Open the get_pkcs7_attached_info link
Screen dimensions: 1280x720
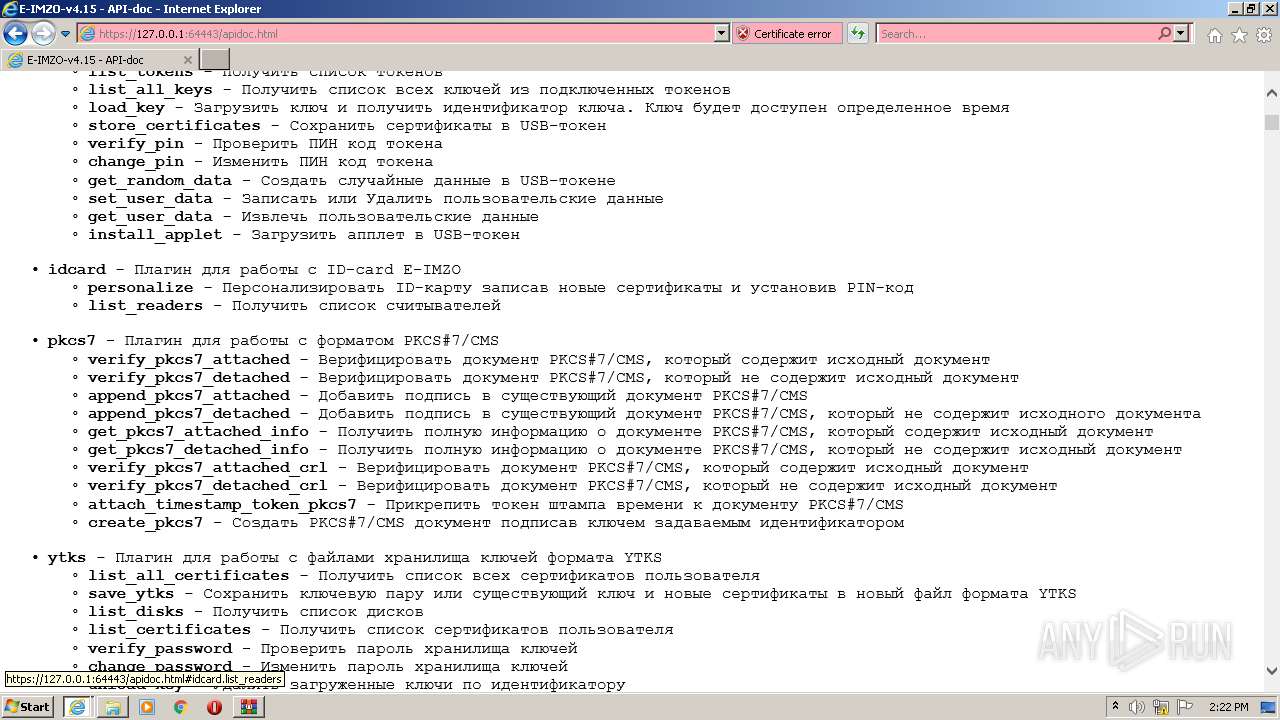(x=198, y=432)
